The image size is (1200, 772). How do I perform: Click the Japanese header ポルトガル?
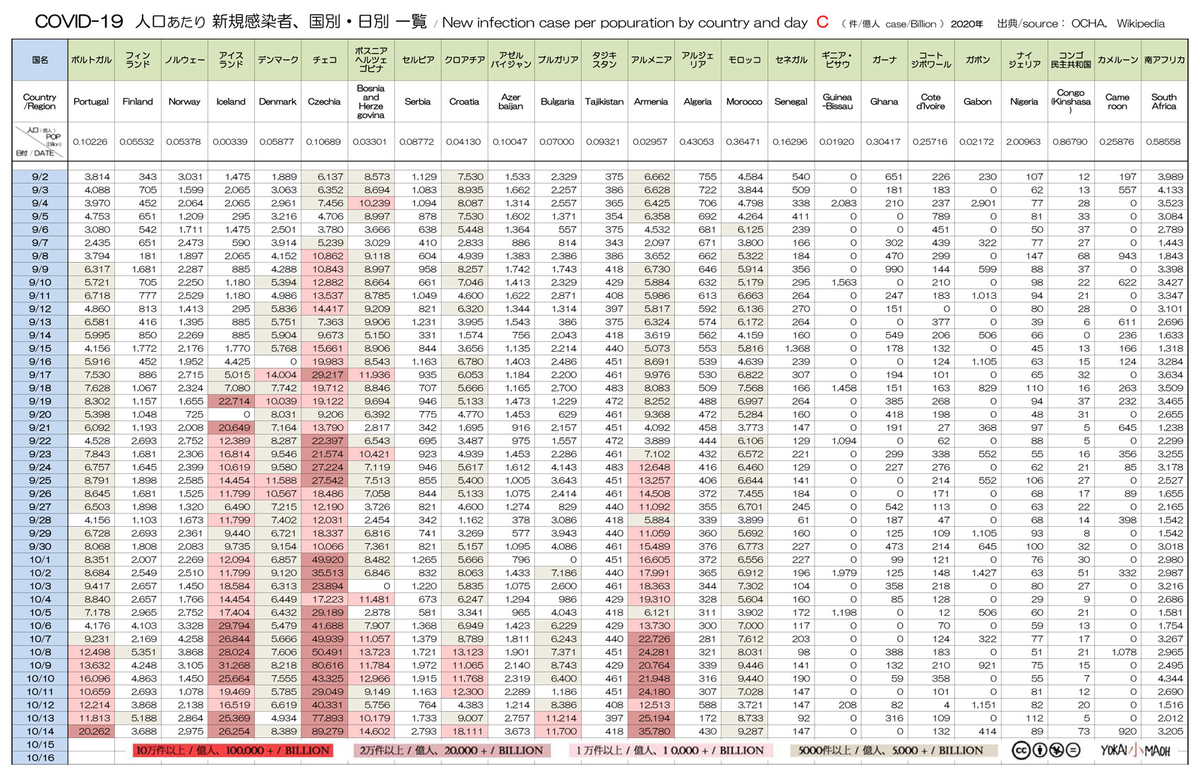point(90,60)
